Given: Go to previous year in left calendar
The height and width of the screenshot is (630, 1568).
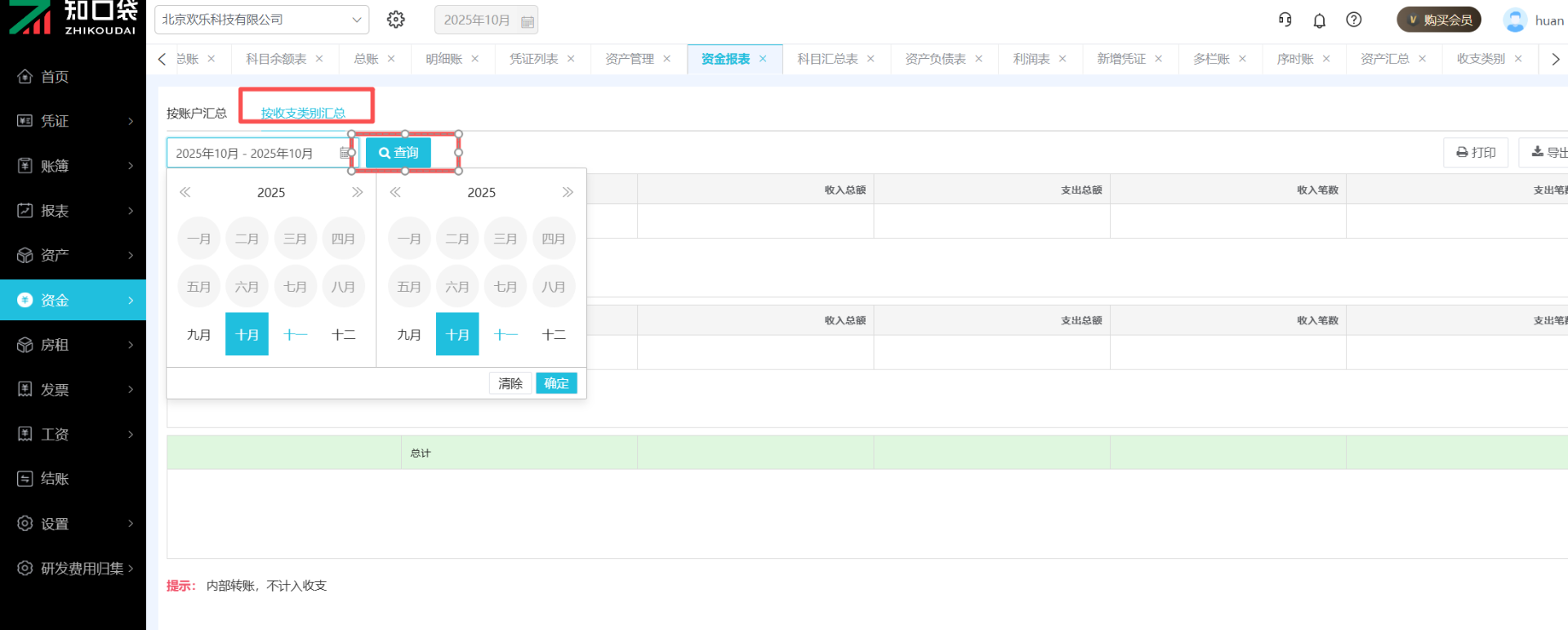Looking at the screenshot, I should coord(185,192).
